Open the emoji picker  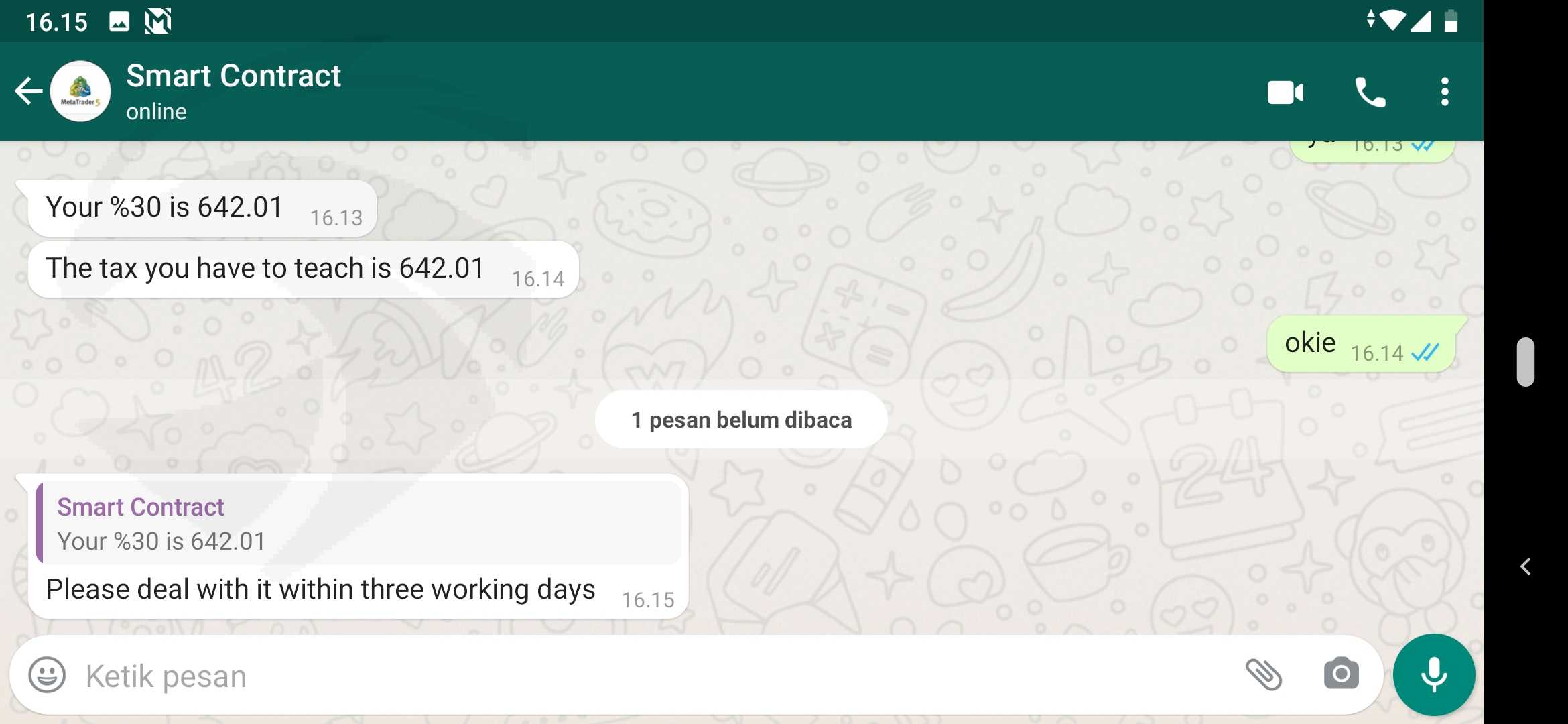(47, 674)
